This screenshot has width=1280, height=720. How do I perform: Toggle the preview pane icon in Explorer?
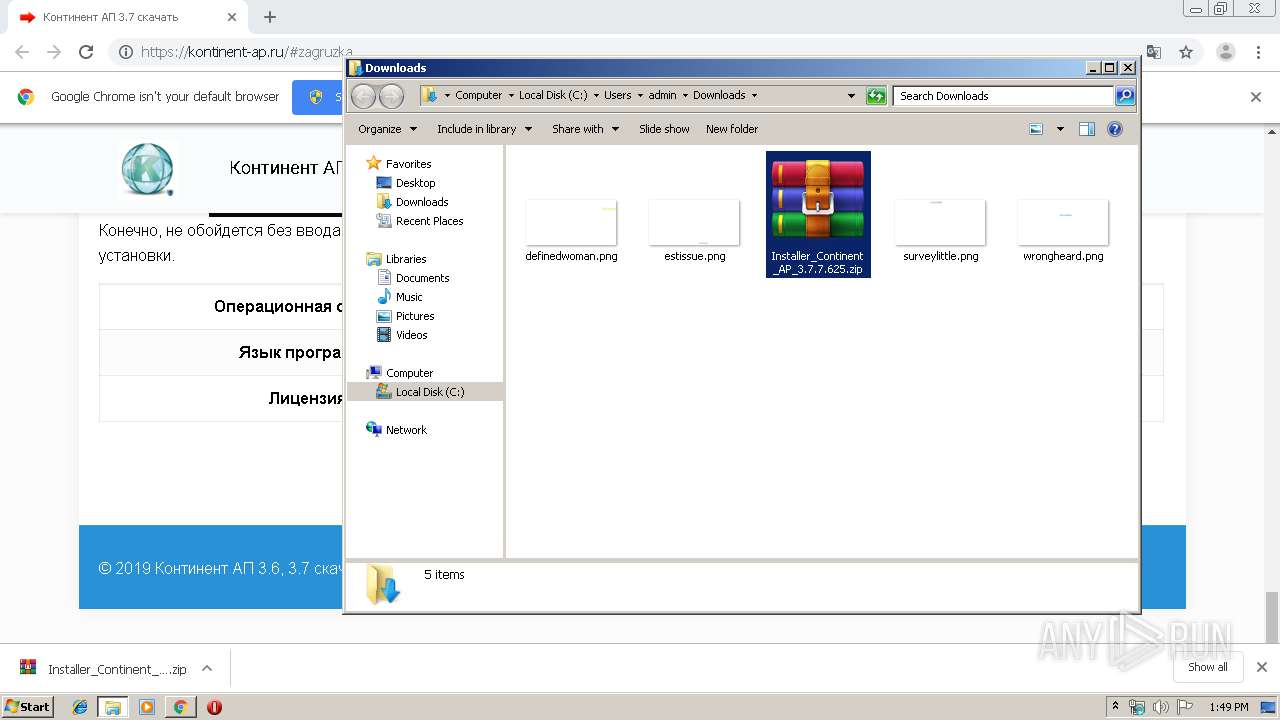pyautogui.click(x=1087, y=129)
